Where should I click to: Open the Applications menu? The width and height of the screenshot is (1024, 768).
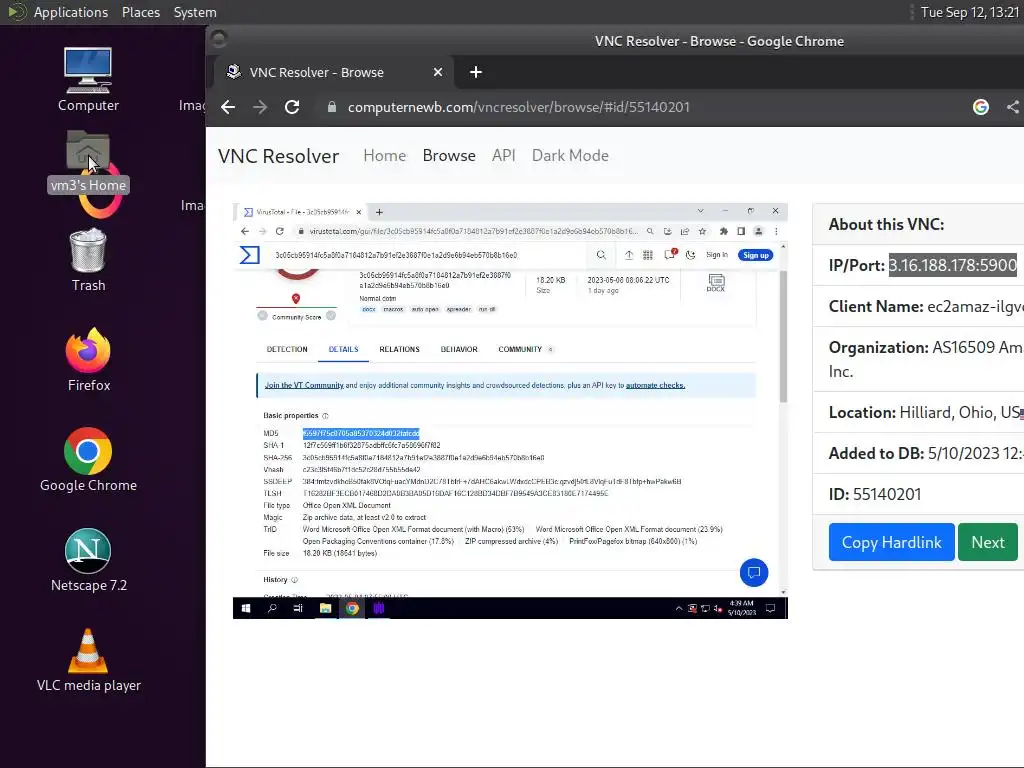point(71,12)
